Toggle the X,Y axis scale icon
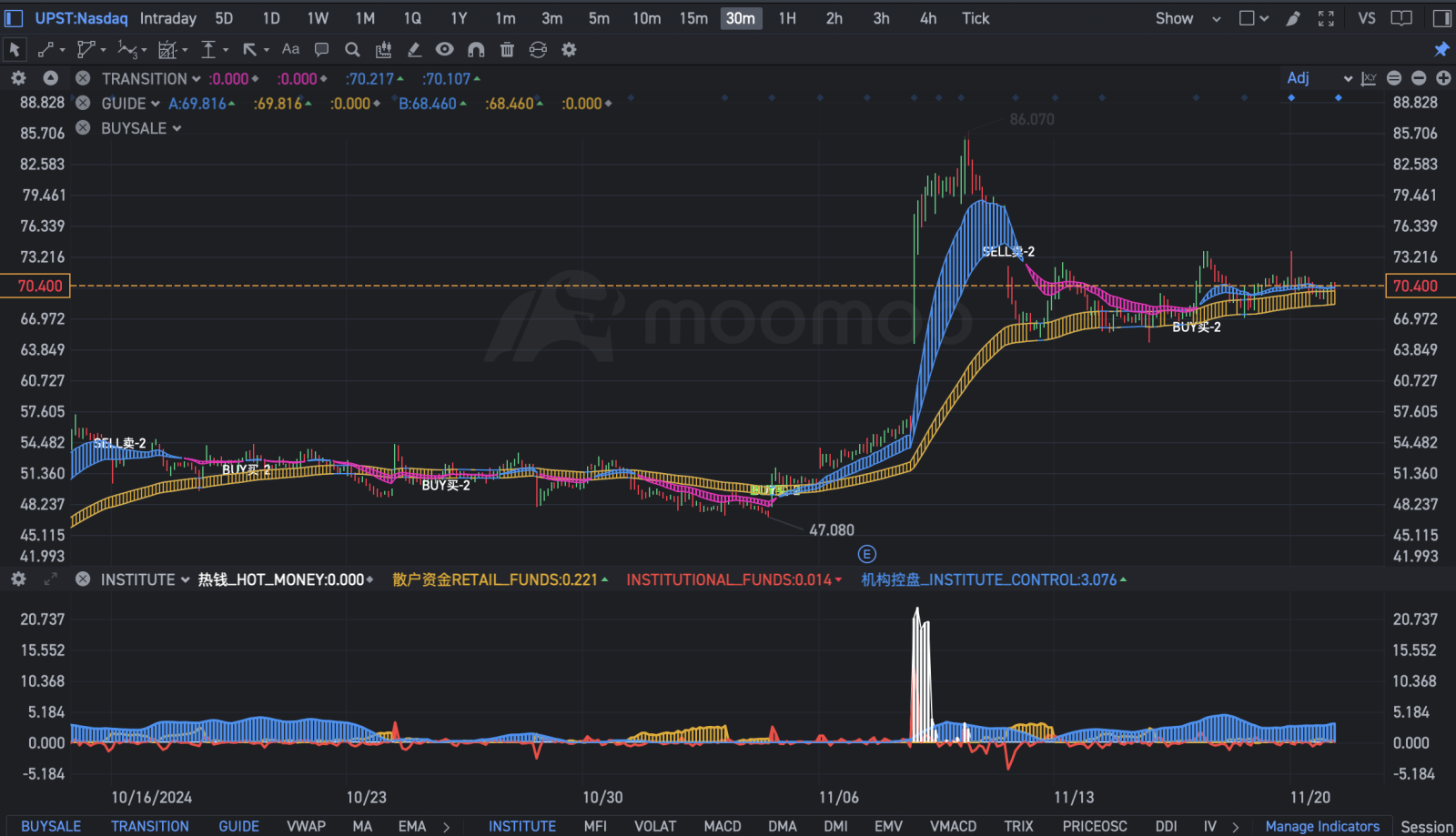Screen dimensions: 1456x836 [1369, 79]
